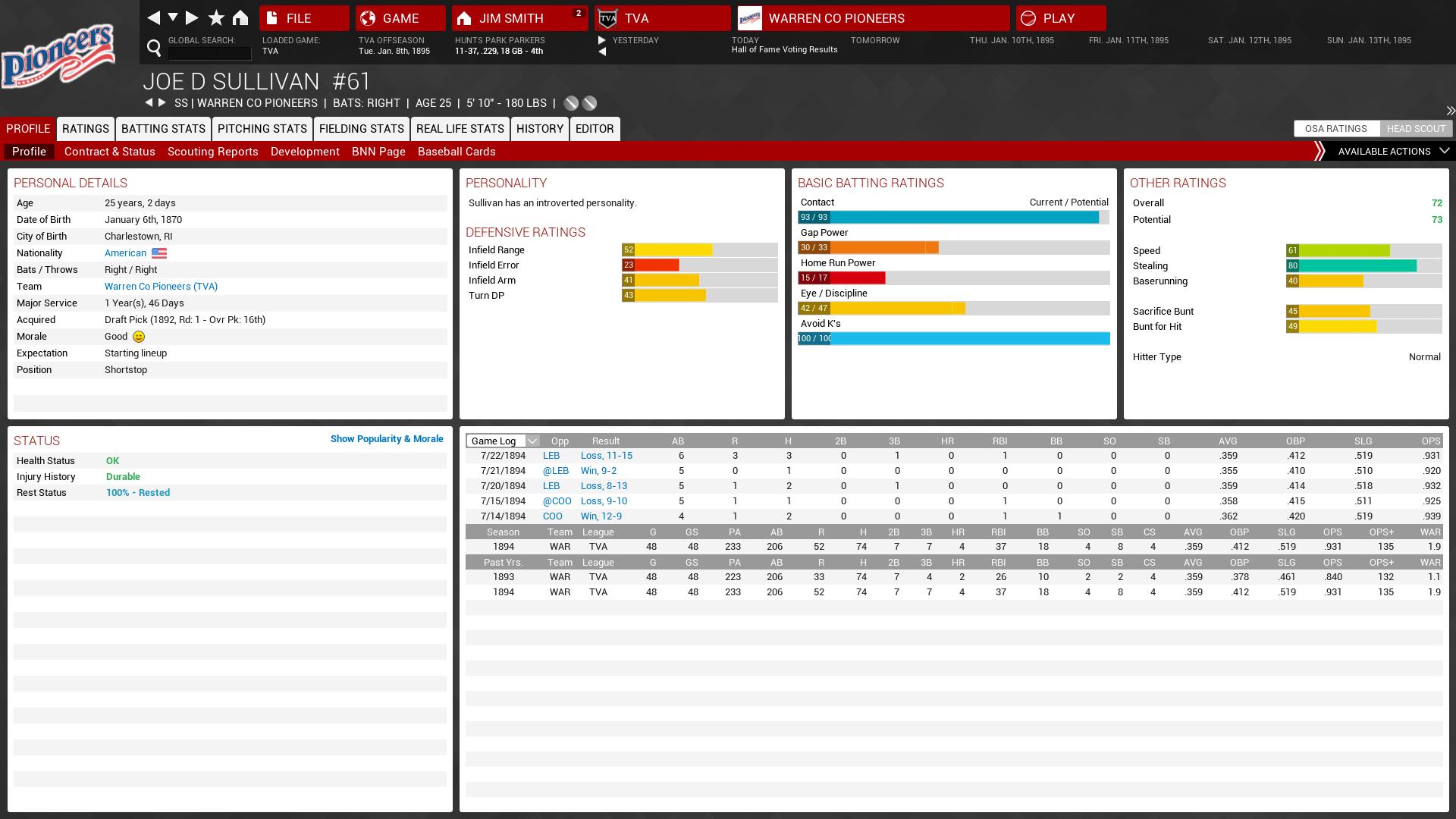1456x819 pixels.
Task: Select Thu. Jan. 10th, 1895 date
Action: click(1012, 40)
